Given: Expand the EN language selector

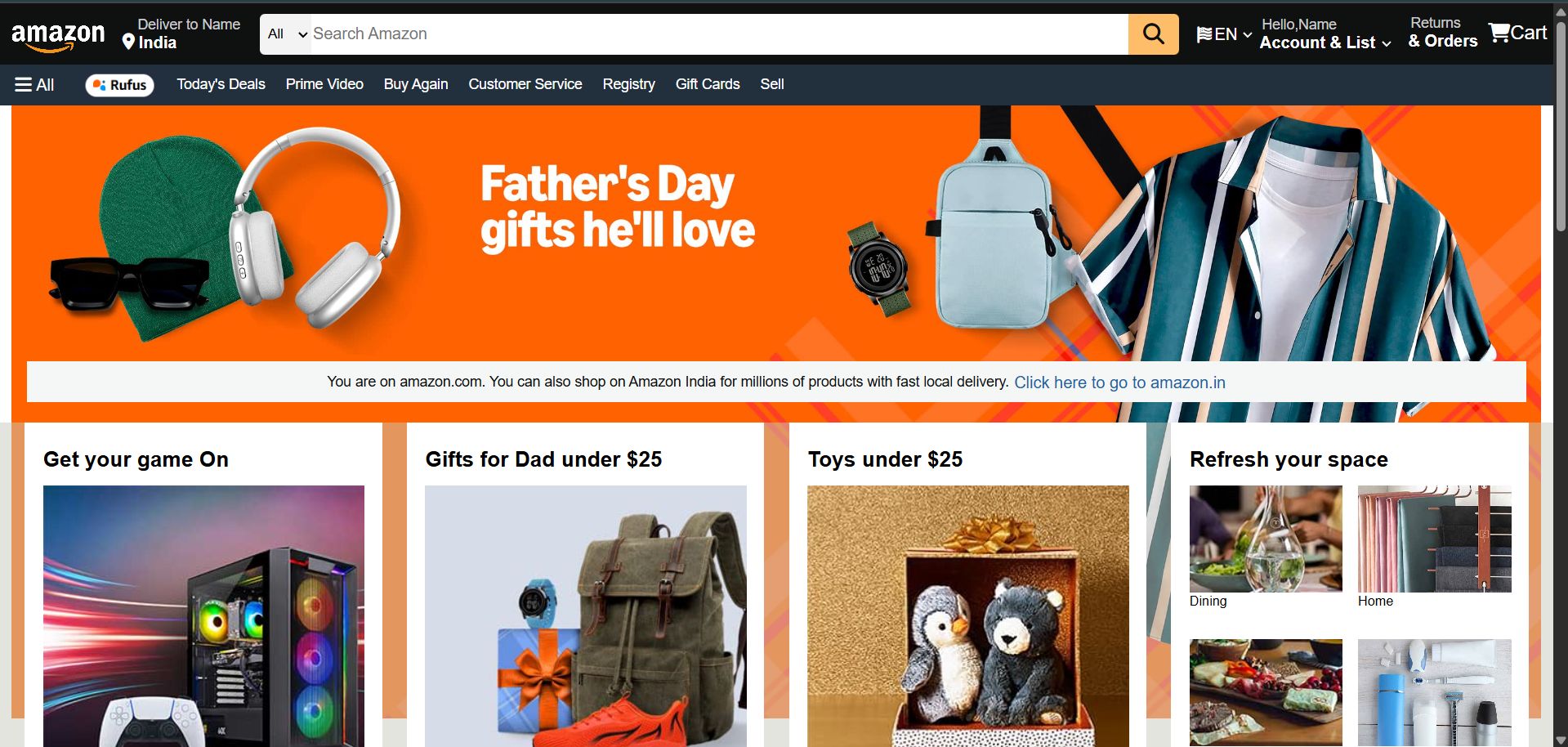Looking at the screenshot, I should [1224, 34].
